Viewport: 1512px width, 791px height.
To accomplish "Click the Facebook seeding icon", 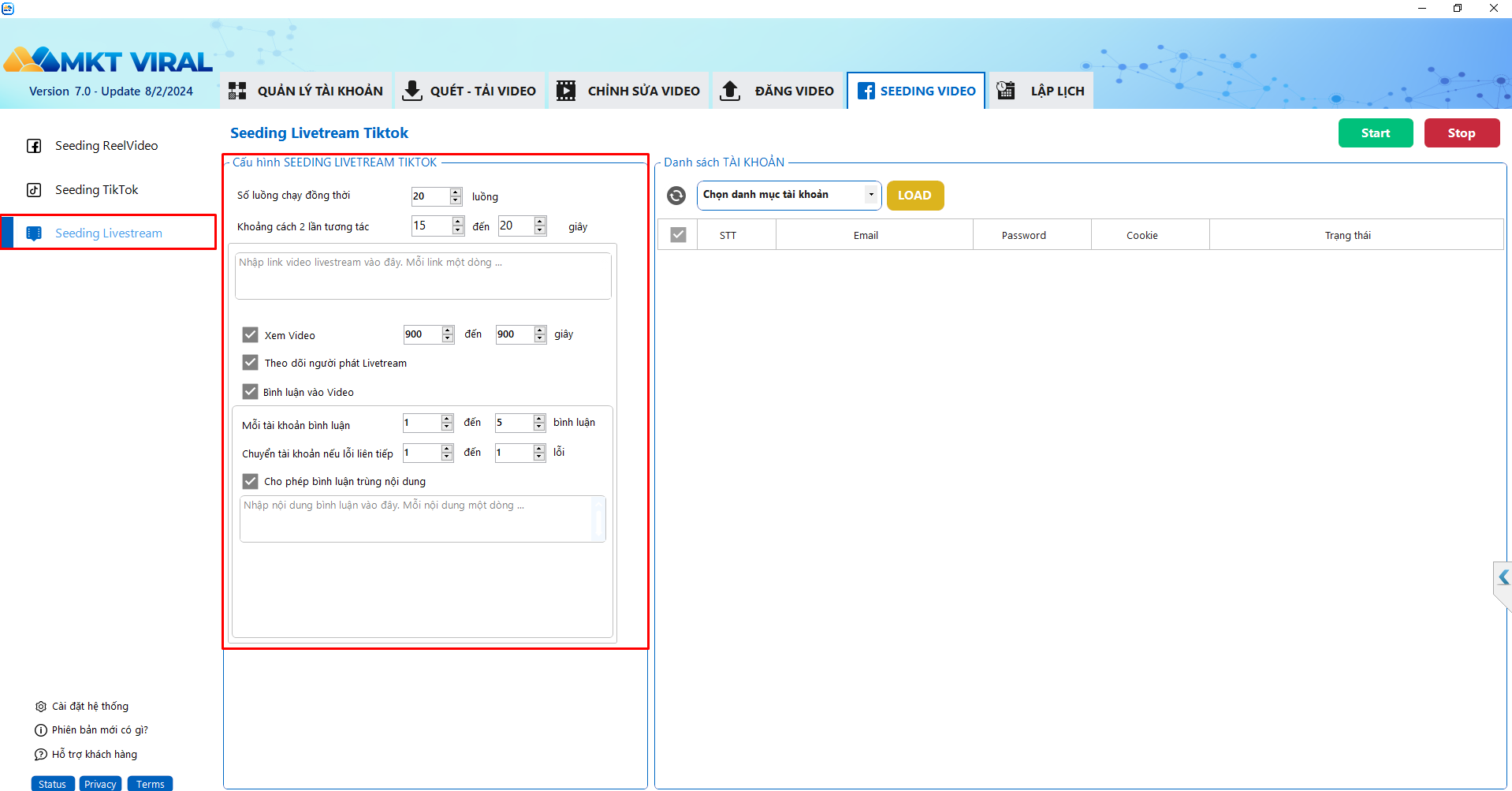I will (866, 91).
